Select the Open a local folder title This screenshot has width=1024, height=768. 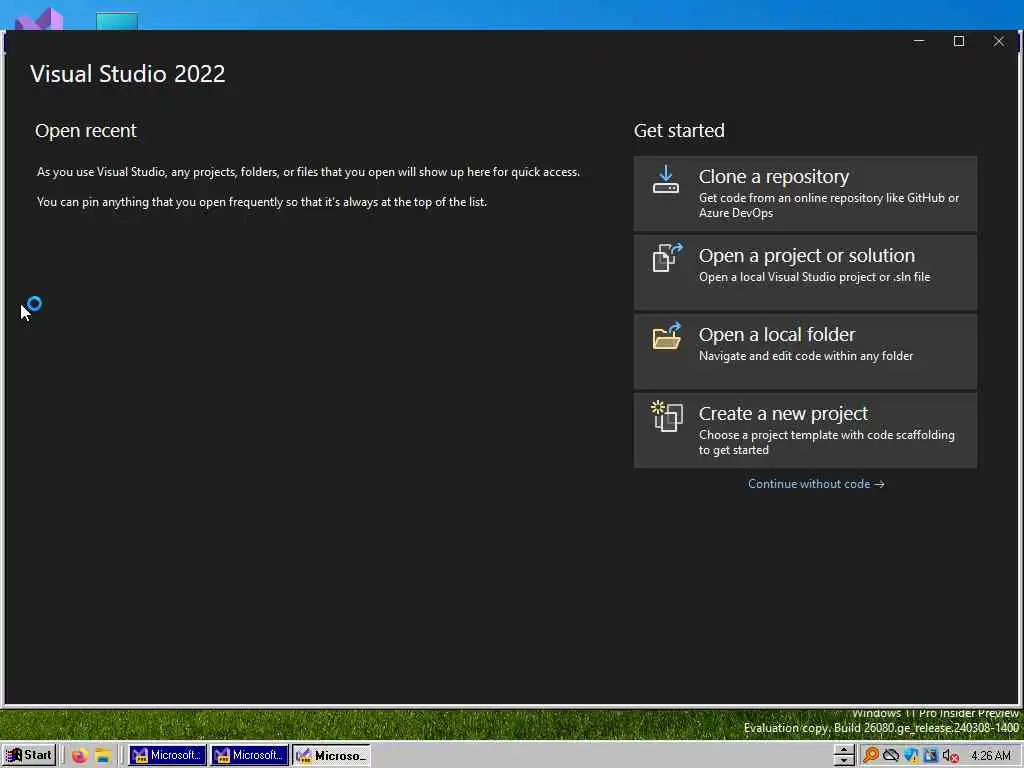776,334
